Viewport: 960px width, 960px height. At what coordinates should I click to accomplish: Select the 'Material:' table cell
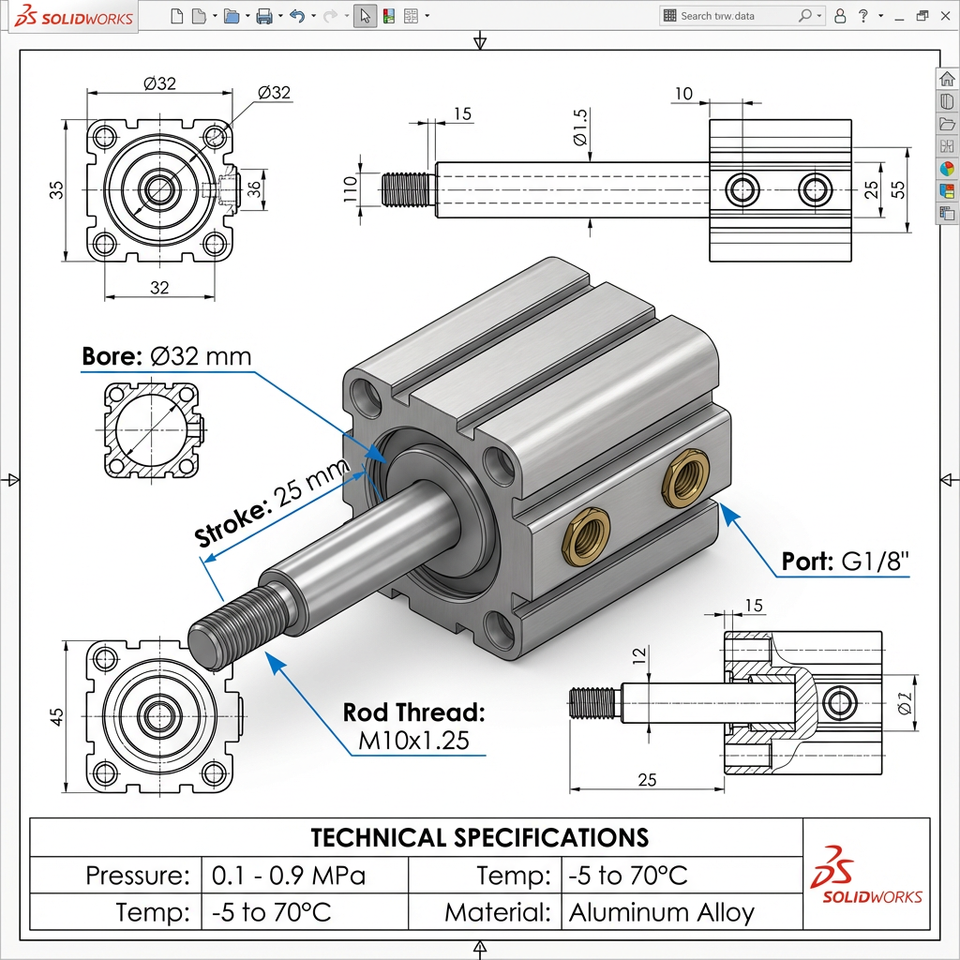(x=485, y=912)
